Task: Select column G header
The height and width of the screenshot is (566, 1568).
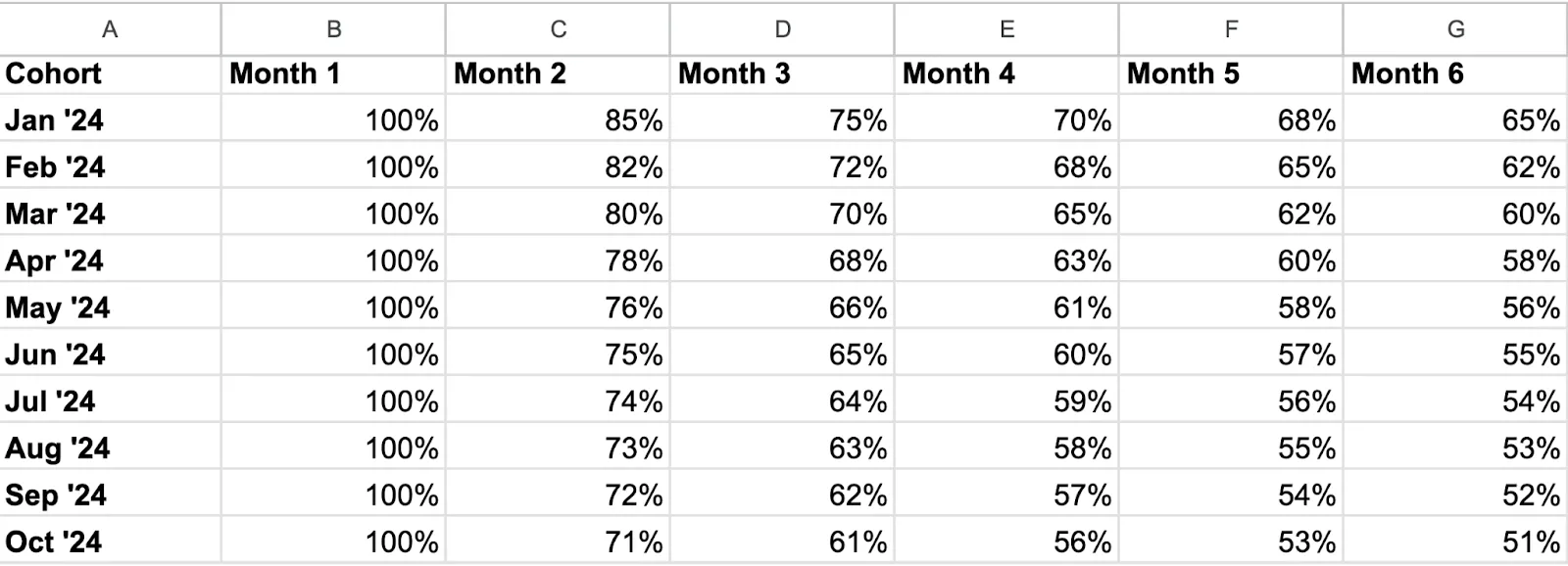Action: pyautogui.click(x=1455, y=29)
